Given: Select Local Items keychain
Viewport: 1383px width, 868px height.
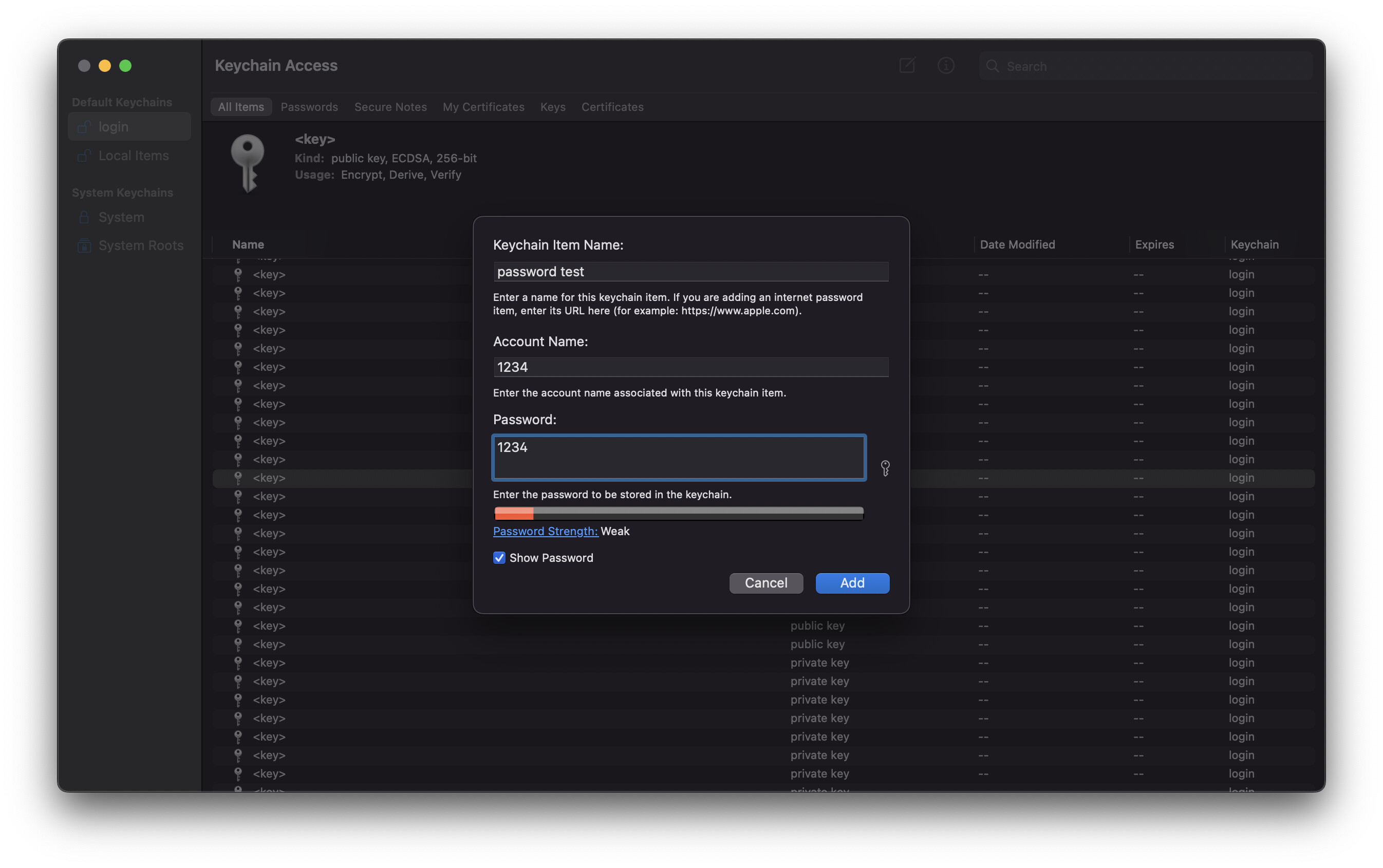Looking at the screenshot, I should [133, 156].
